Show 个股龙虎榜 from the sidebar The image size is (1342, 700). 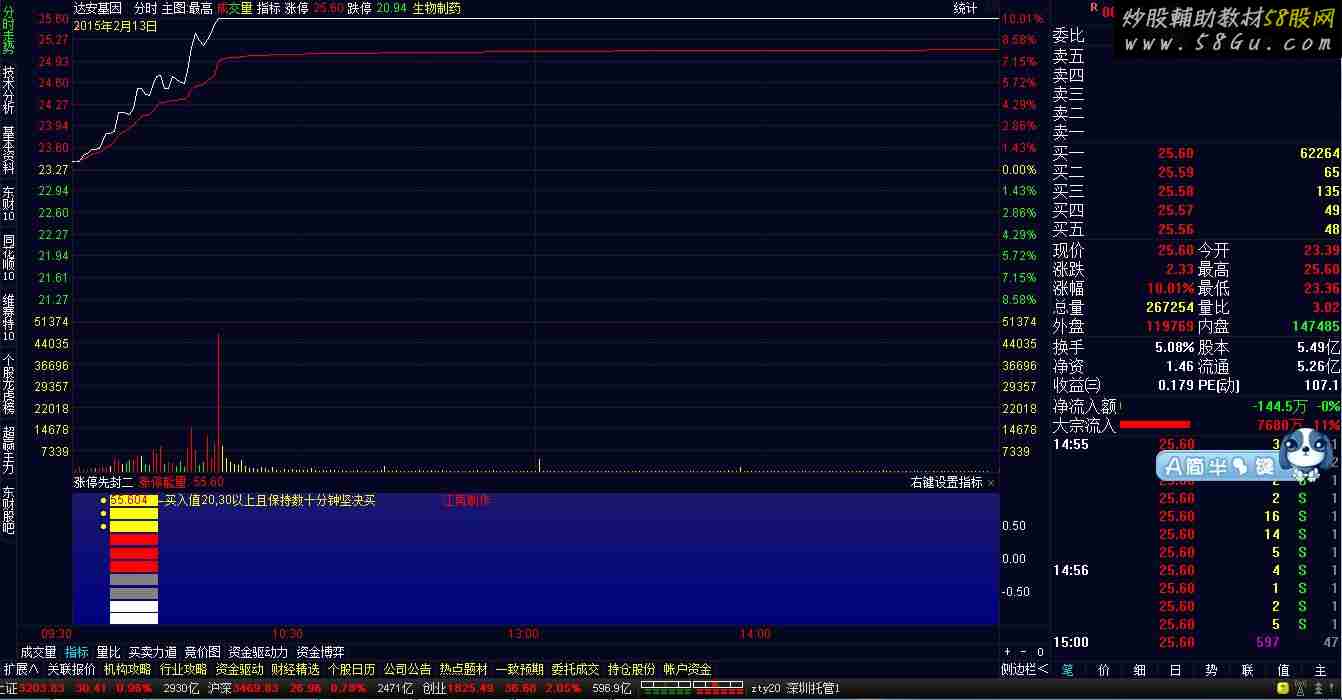[8, 384]
